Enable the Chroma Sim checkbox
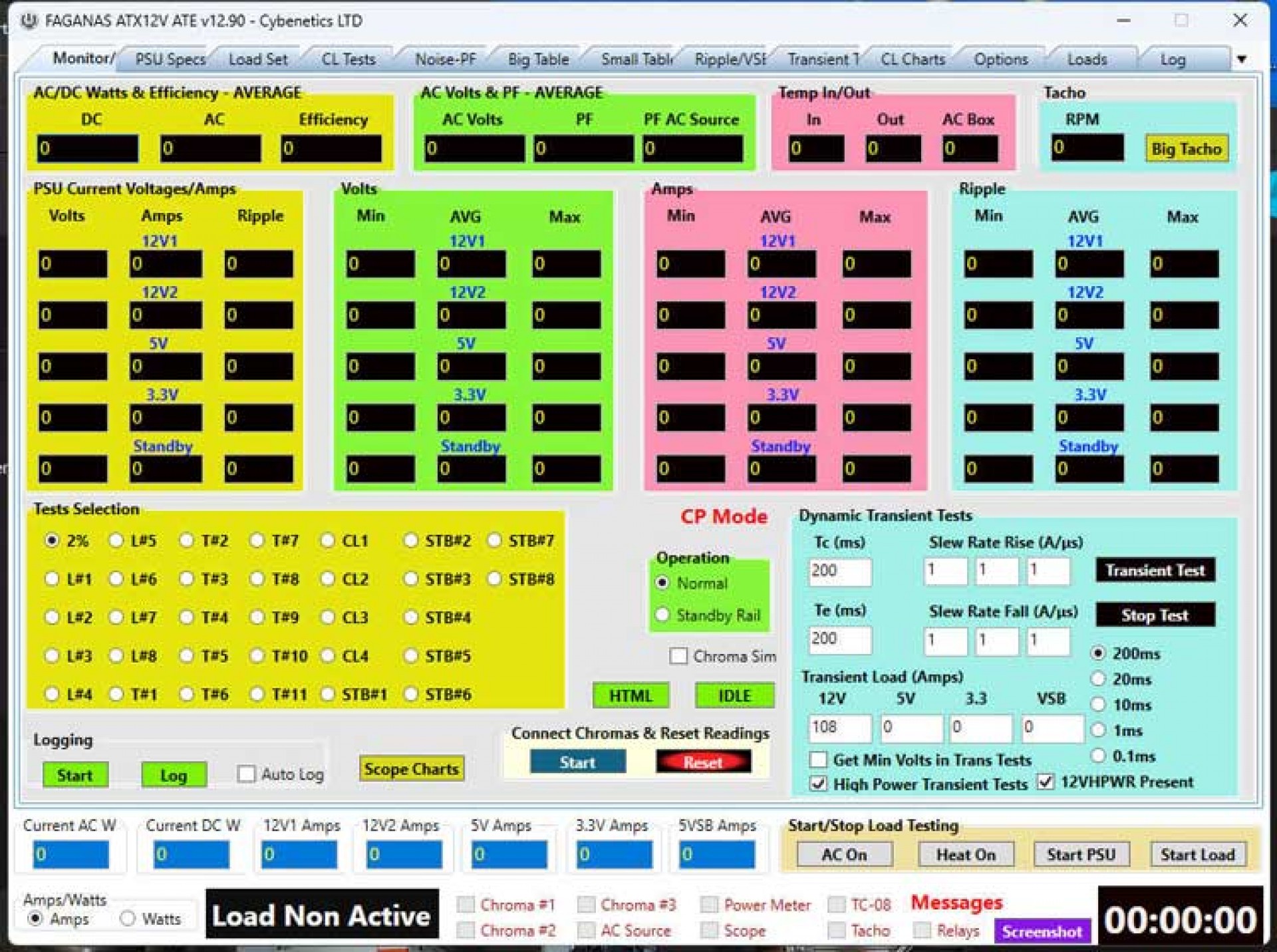This screenshot has width=1277, height=952. [x=678, y=656]
